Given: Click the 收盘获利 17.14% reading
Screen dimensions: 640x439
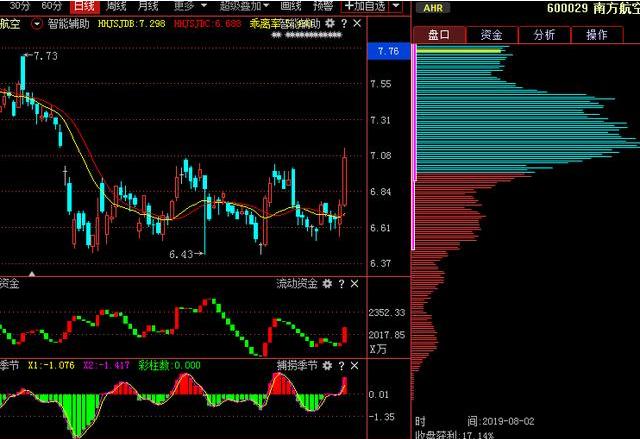Looking at the screenshot, I should pos(454,435).
